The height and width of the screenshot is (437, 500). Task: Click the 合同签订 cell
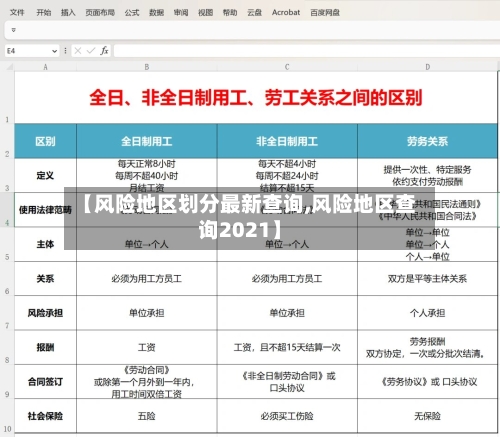[x=46, y=382]
